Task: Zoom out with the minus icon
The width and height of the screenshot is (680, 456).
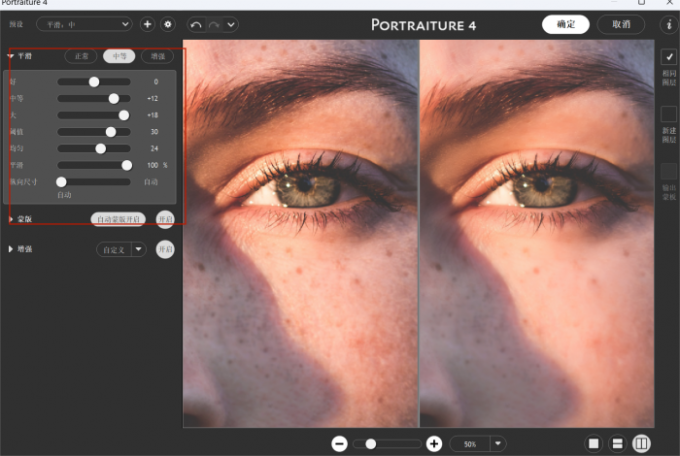Action: point(340,443)
